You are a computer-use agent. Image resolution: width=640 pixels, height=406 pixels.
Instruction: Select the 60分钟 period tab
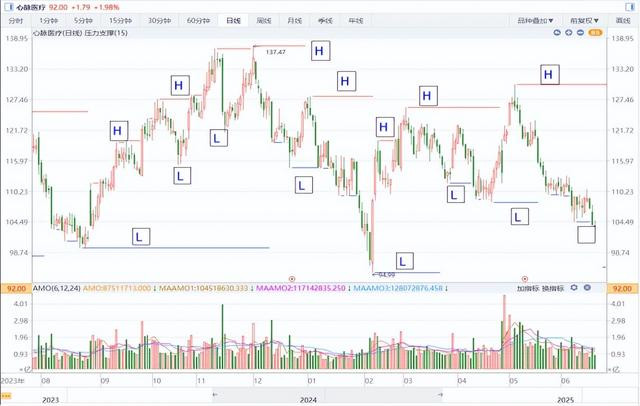(x=198, y=20)
